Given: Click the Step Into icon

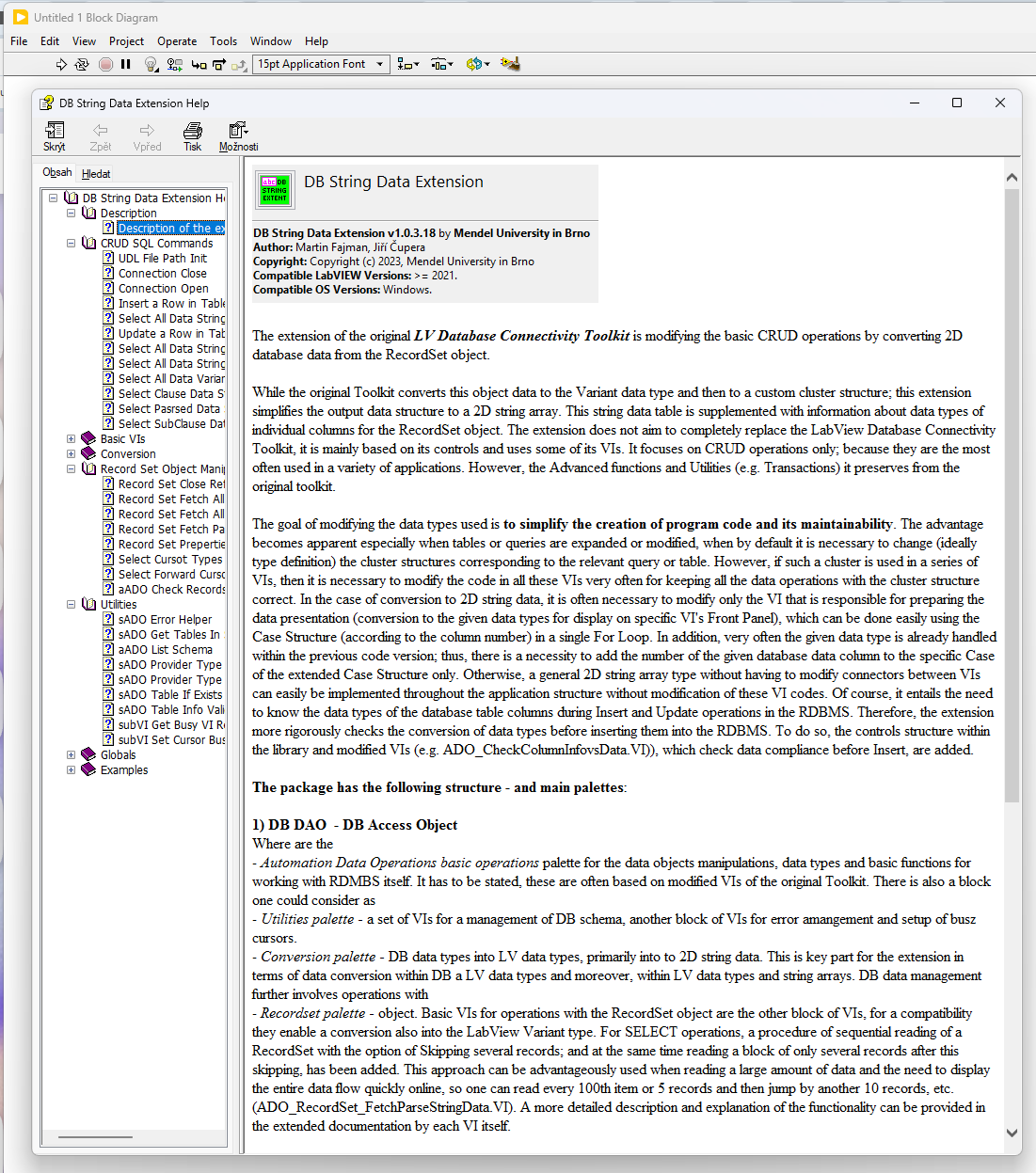Looking at the screenshot, I should tap(199, 64).
